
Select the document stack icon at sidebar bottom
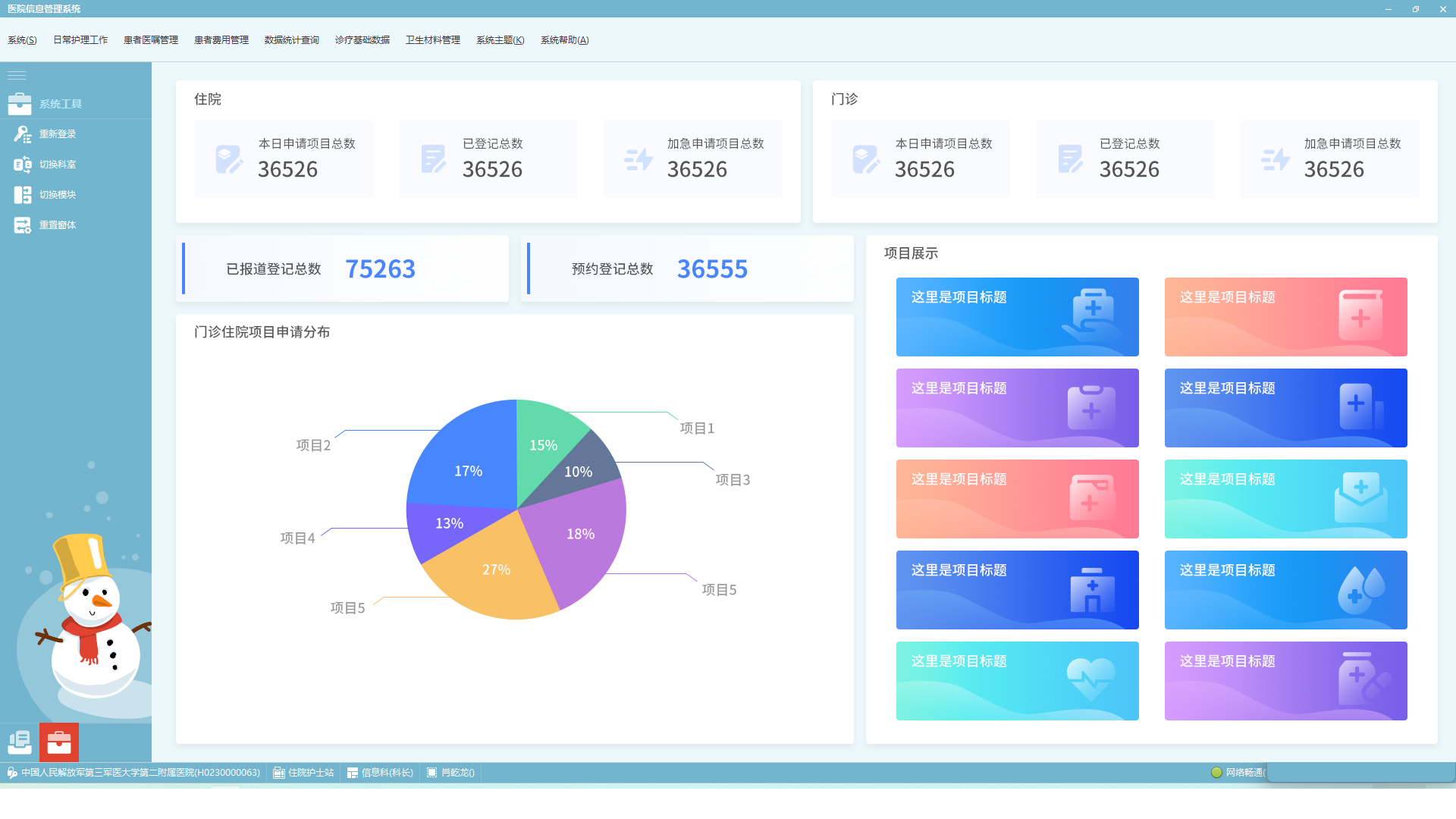(20, 742)
